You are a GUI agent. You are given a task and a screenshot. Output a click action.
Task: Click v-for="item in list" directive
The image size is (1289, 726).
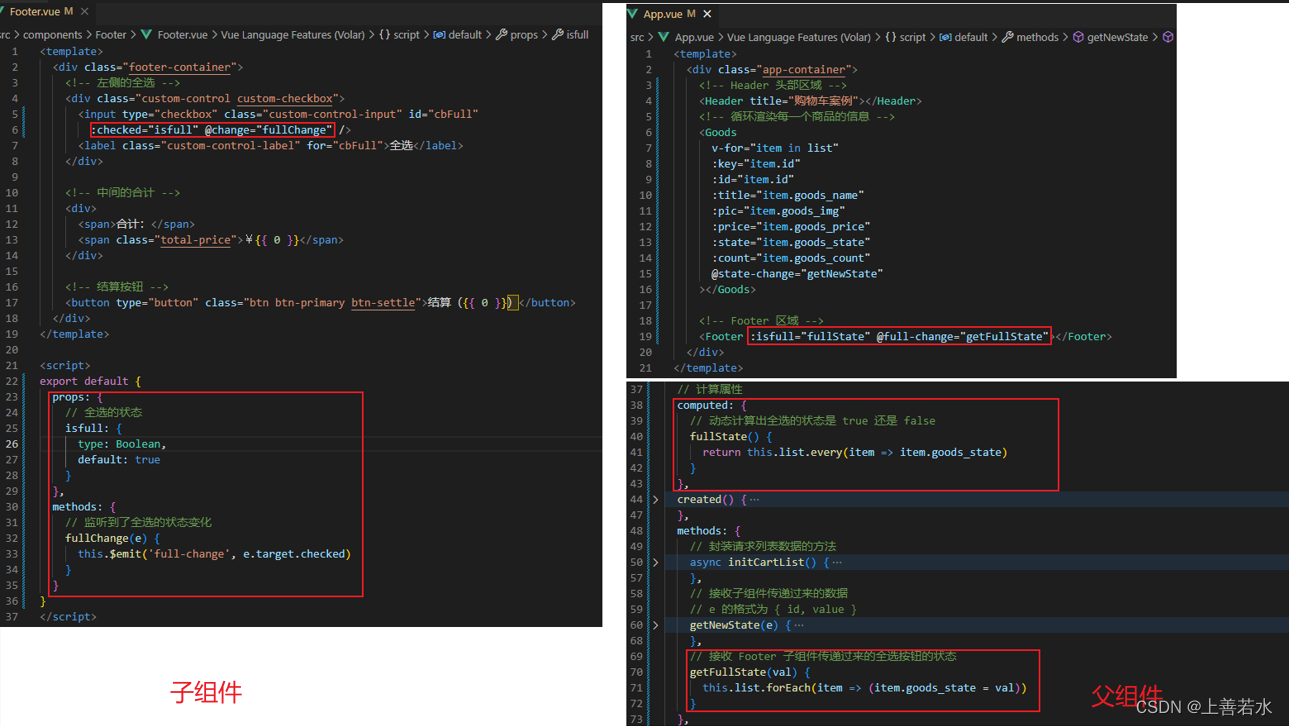click(775, 148)
